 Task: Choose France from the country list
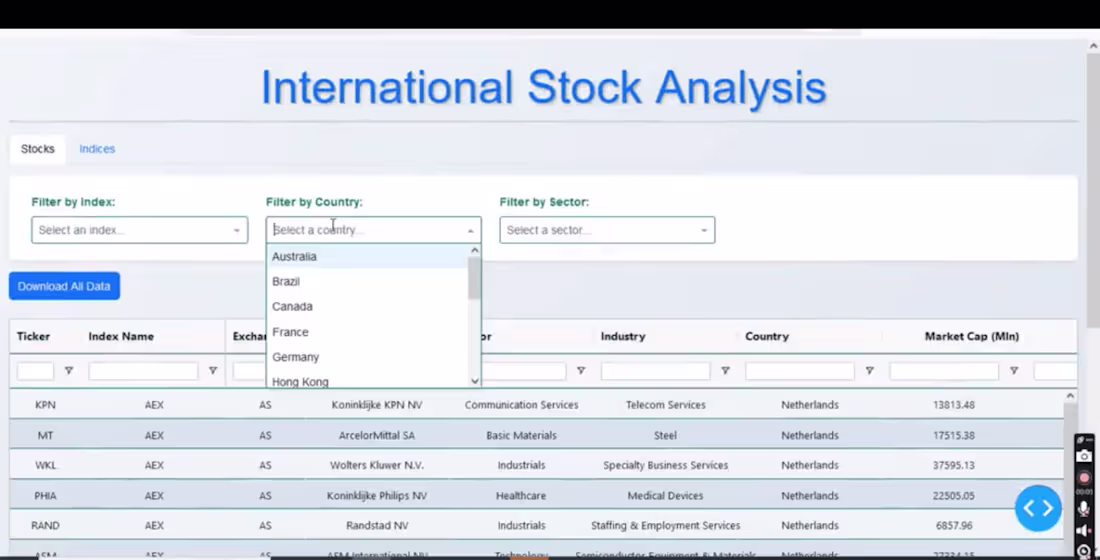point(368,332)
